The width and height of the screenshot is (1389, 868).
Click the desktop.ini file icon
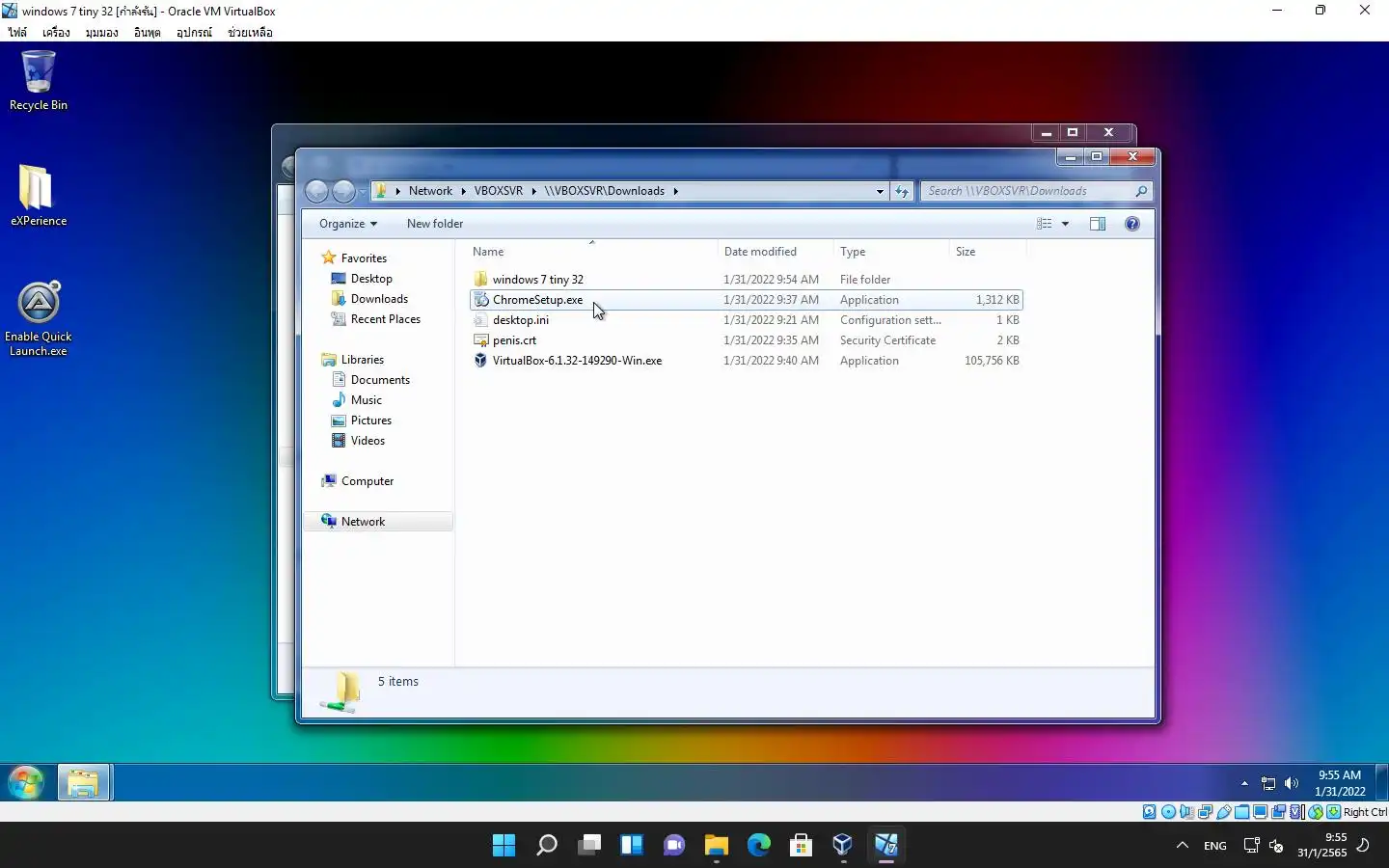point(481,320)
